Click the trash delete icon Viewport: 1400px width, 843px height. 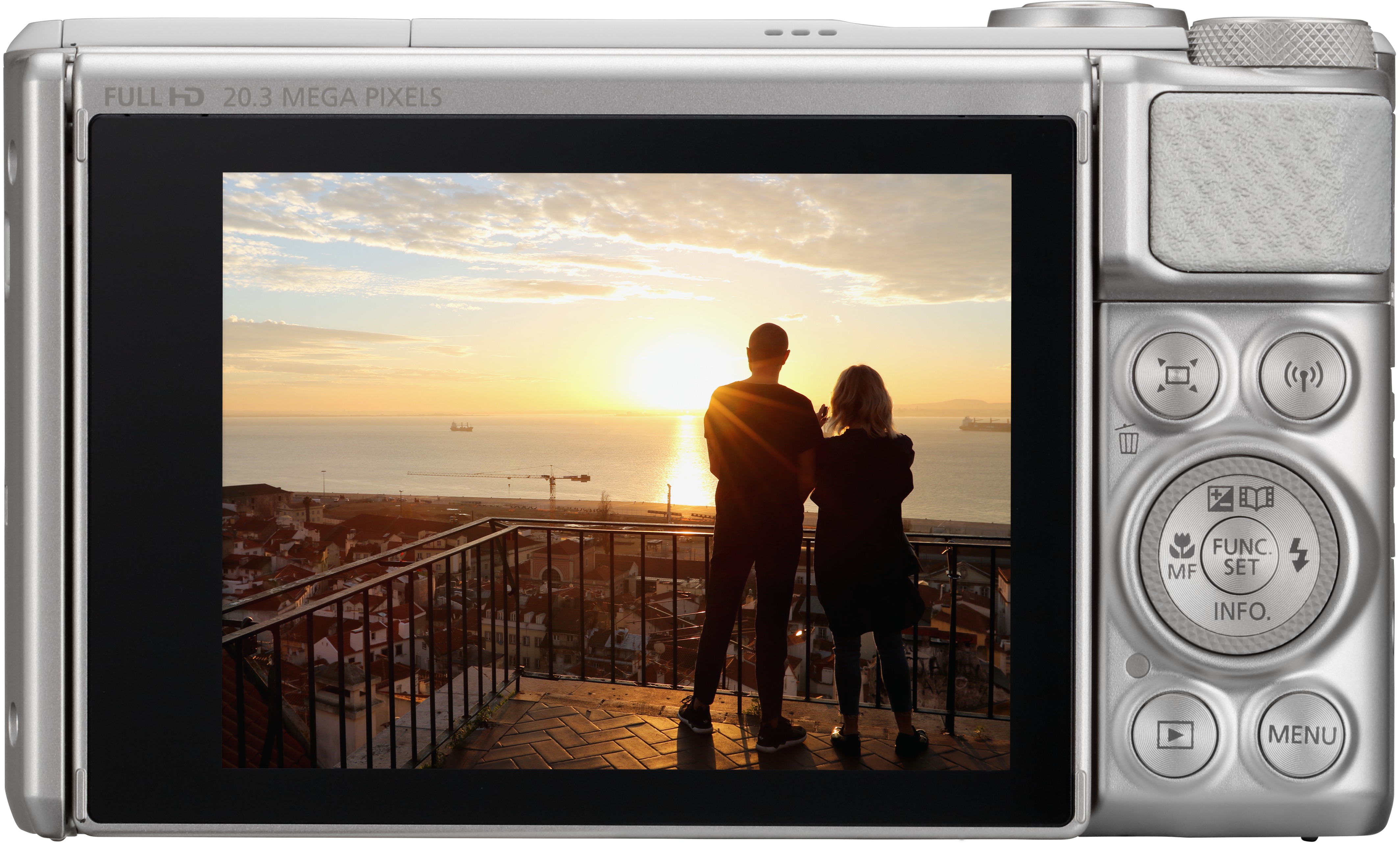click(x=1128, y=439)
